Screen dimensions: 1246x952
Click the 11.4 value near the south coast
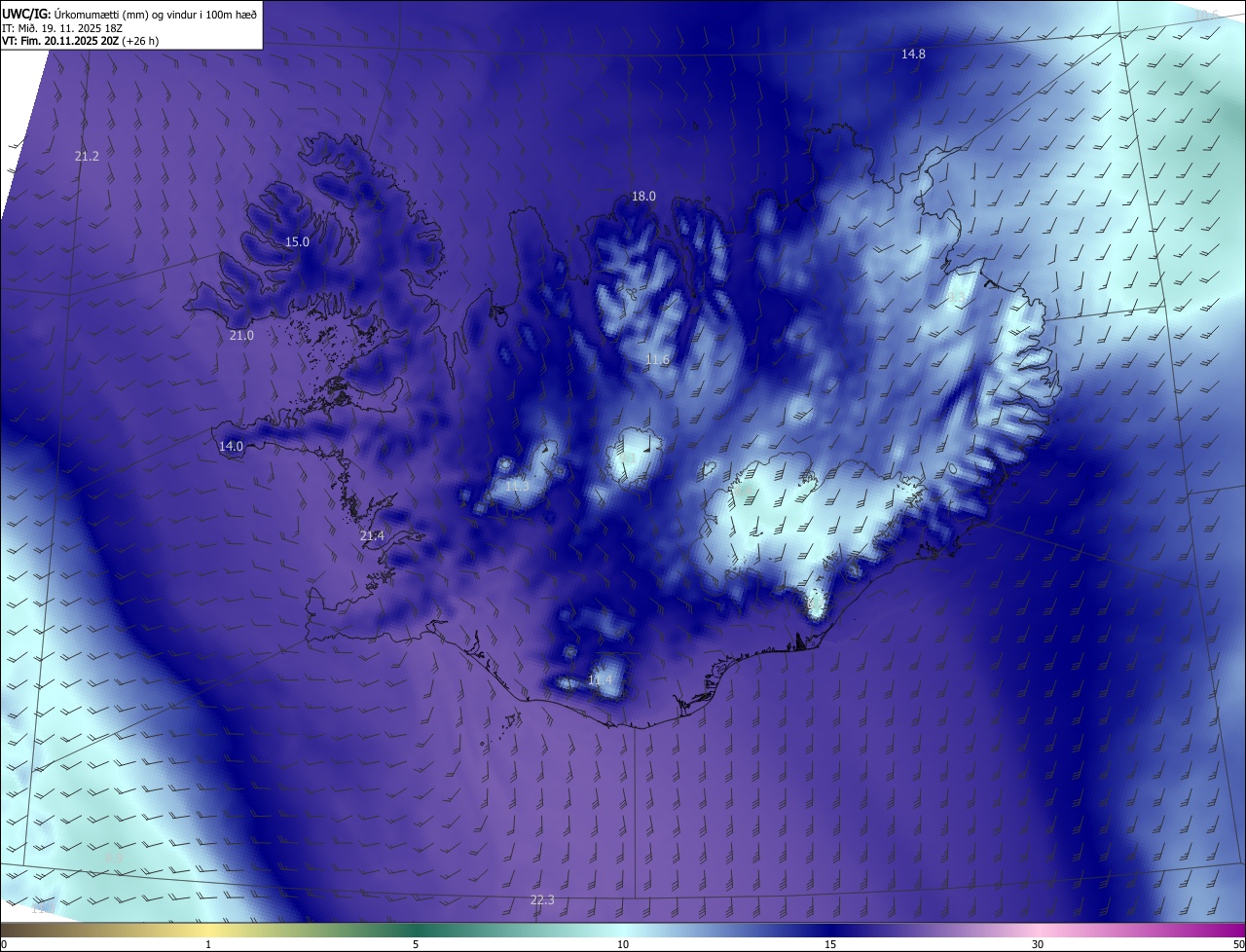click(x=600, y=679)
